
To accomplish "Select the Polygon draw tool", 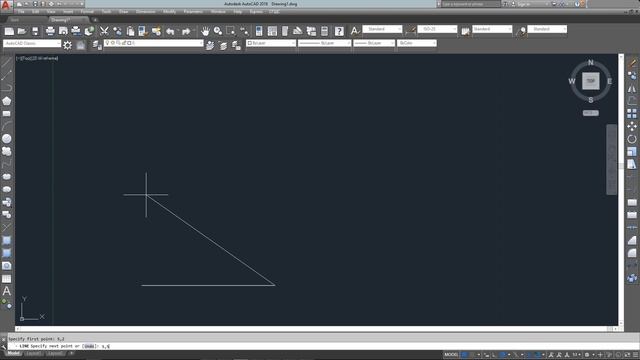I will (7, 101).
